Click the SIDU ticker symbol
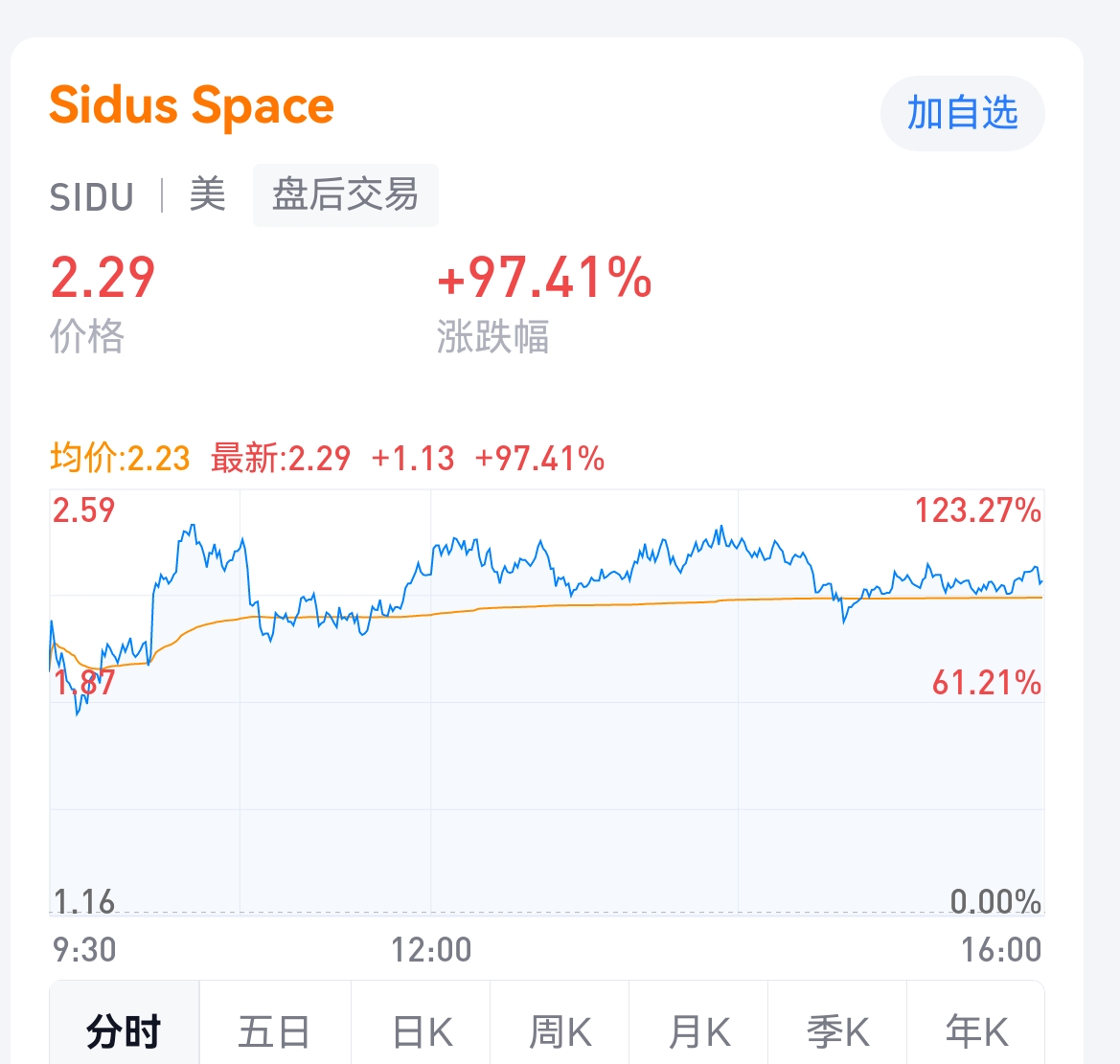1120x1064 pixels. [92, 197]
